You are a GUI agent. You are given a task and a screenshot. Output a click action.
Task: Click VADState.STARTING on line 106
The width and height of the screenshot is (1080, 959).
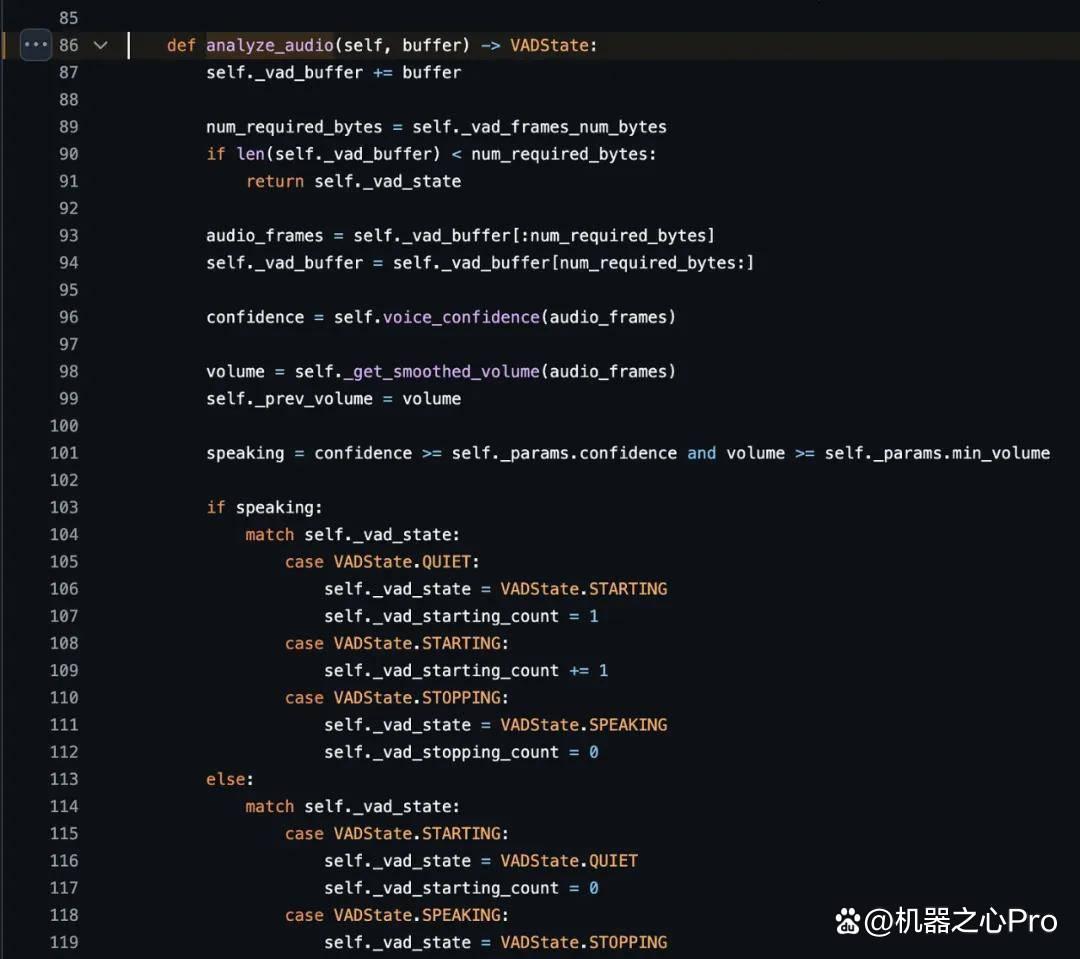[x=583, y=589]
